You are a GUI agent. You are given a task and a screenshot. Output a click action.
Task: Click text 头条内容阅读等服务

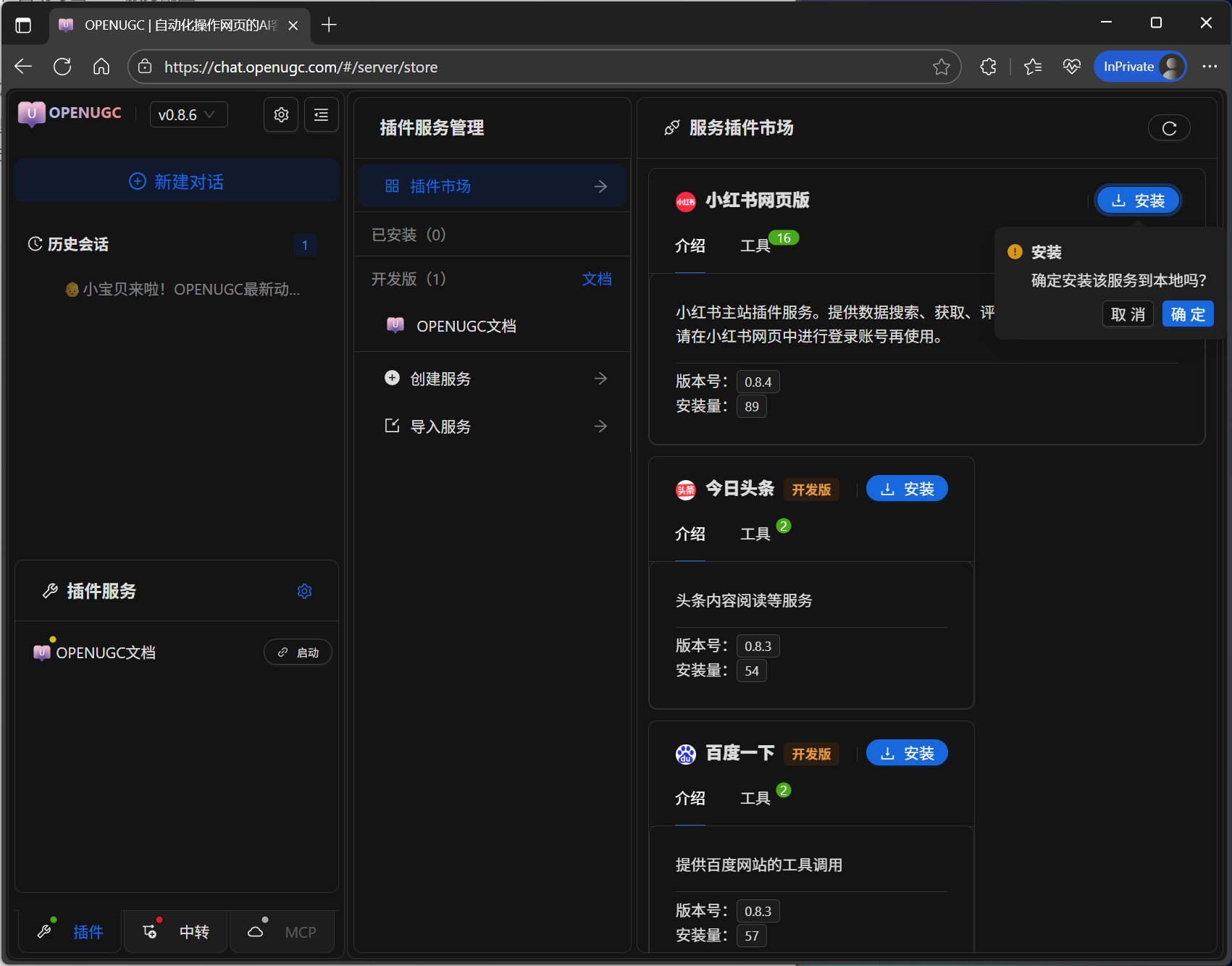click(x=744, y=600)
